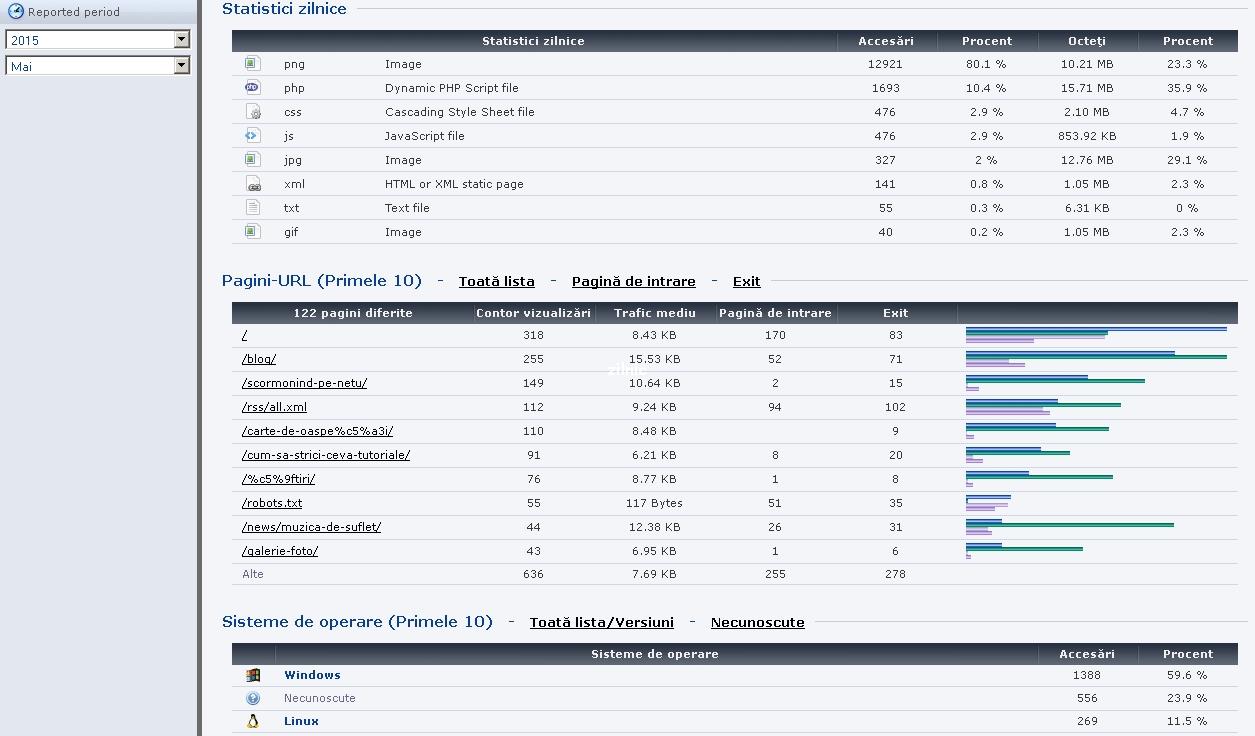The image size is (1255, 736).
Task: Click the php file type icon
Action: coord(253,87)
